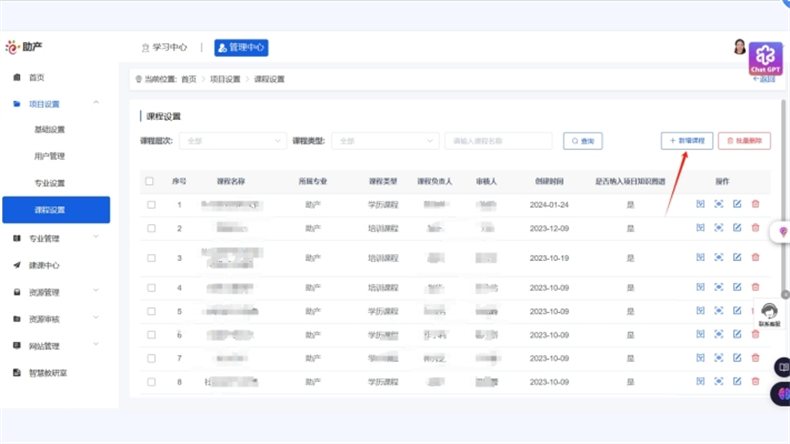Click the edit icon in row 1

click(737, 204)
